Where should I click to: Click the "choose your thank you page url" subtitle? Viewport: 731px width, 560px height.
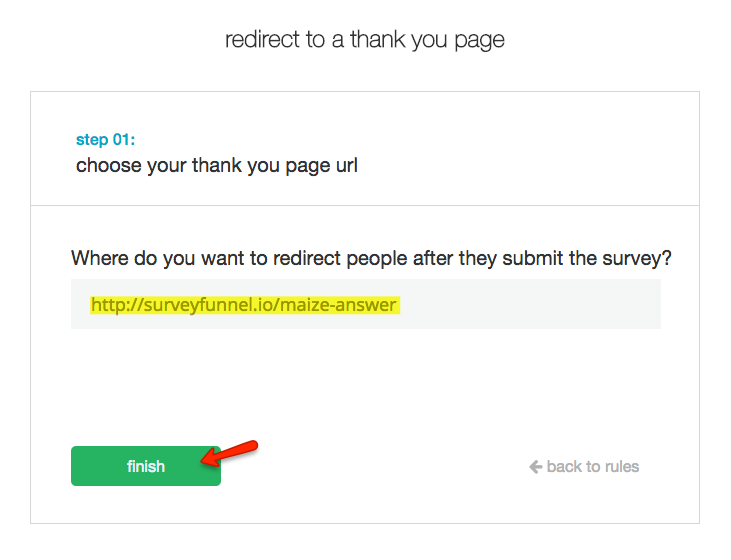pyautogui.click(x=217, y=165)
